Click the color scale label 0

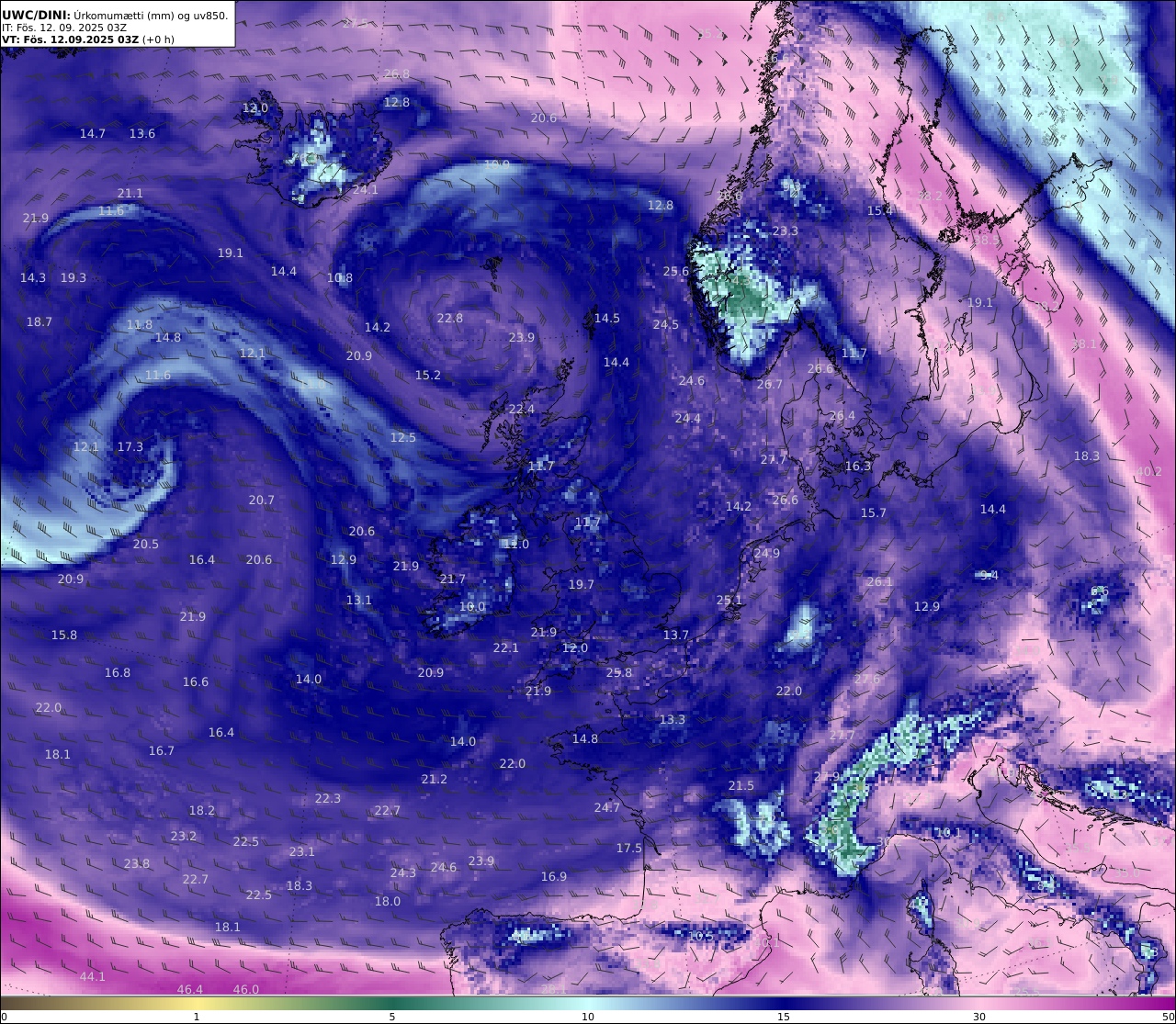(x=4, y=1017)
